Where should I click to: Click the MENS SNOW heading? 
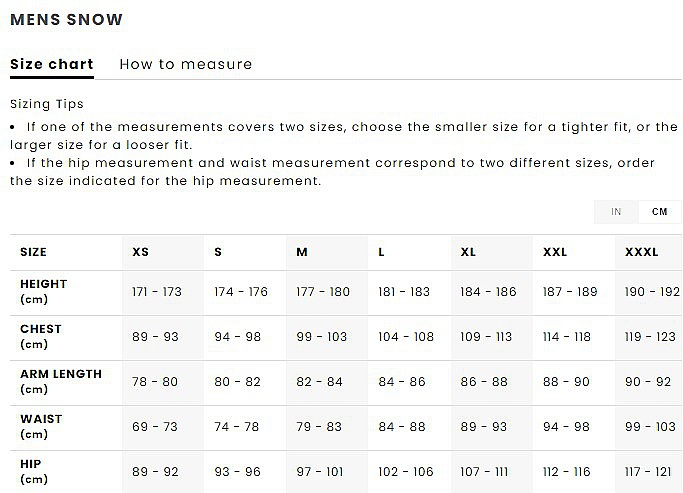click(66, 20)
